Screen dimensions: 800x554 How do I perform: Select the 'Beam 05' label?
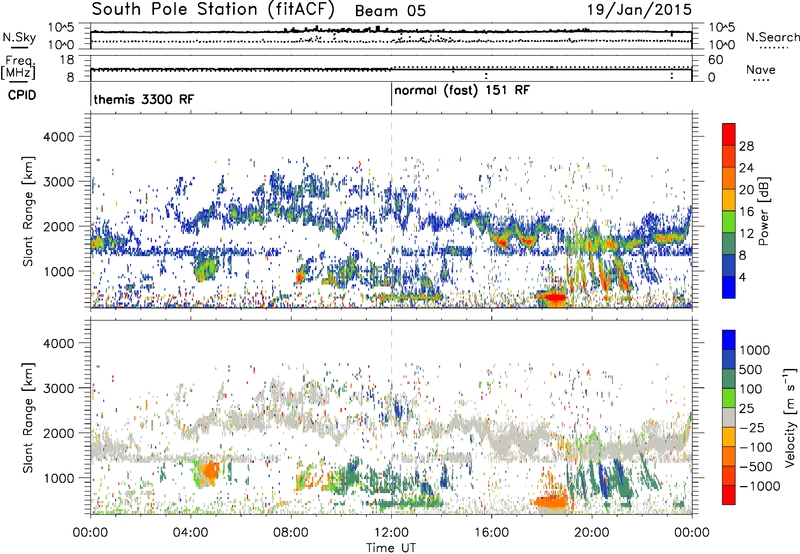click(x=390, y=11)
